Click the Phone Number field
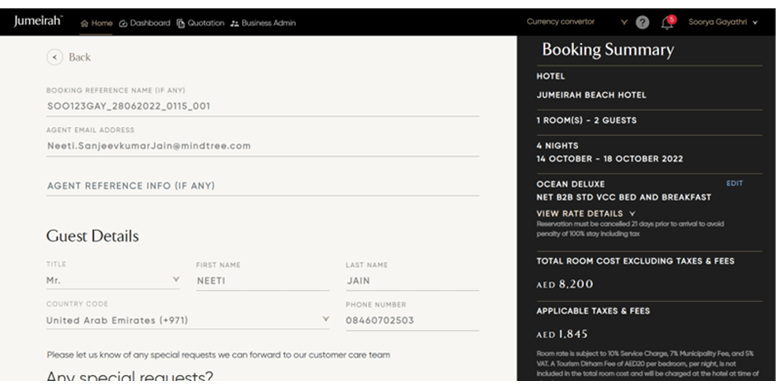The image size is (776, 389). [412, 320]
